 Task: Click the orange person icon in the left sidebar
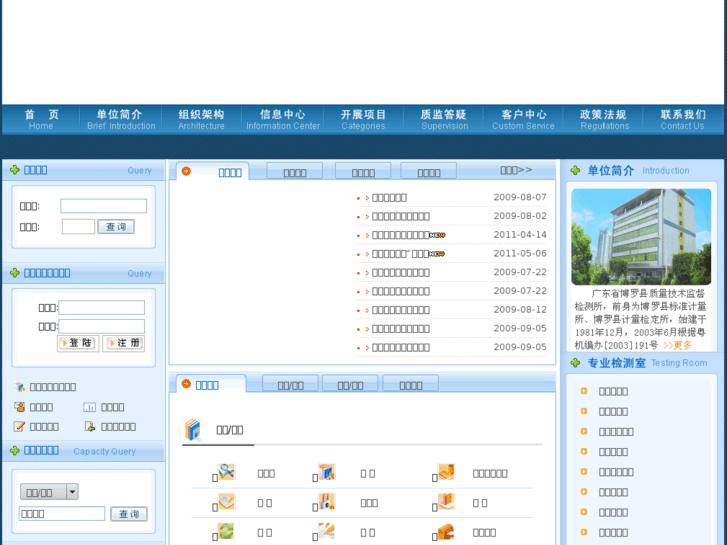click(19, 407)
